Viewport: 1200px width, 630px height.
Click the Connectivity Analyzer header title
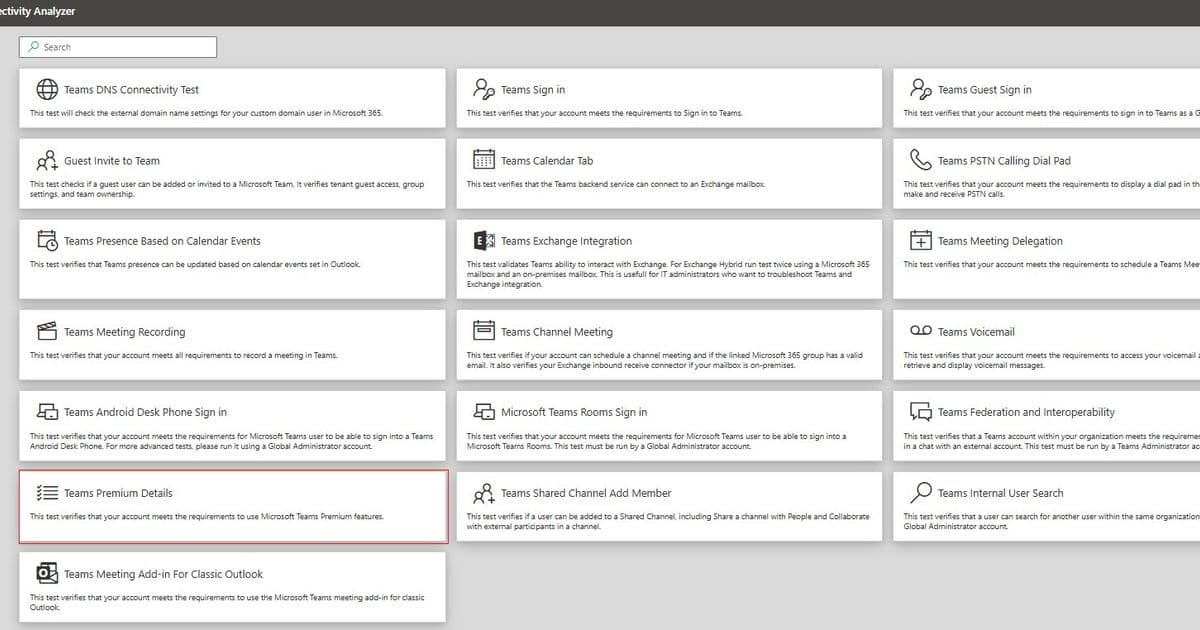(38, 11)
